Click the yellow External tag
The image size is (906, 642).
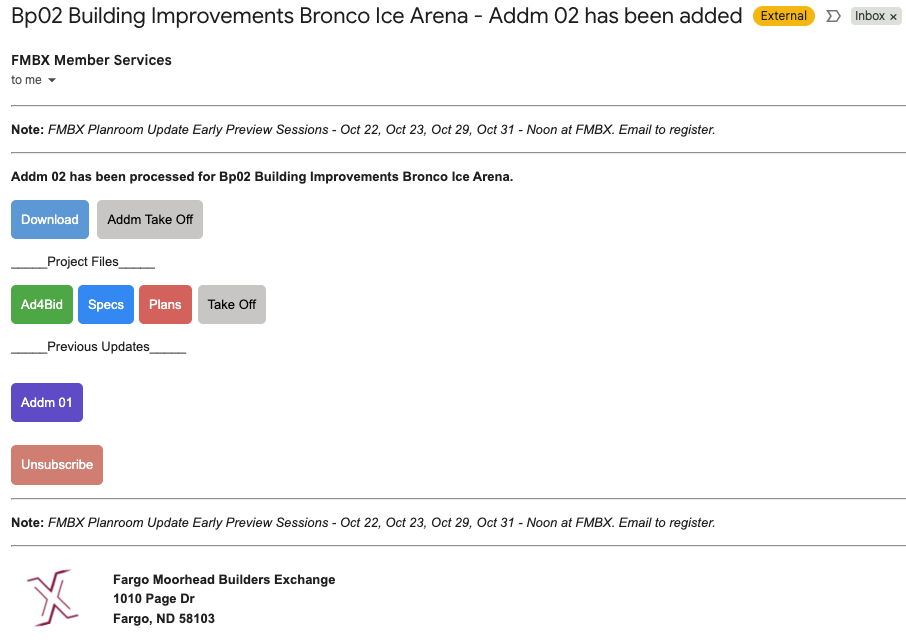click(784, 16)
